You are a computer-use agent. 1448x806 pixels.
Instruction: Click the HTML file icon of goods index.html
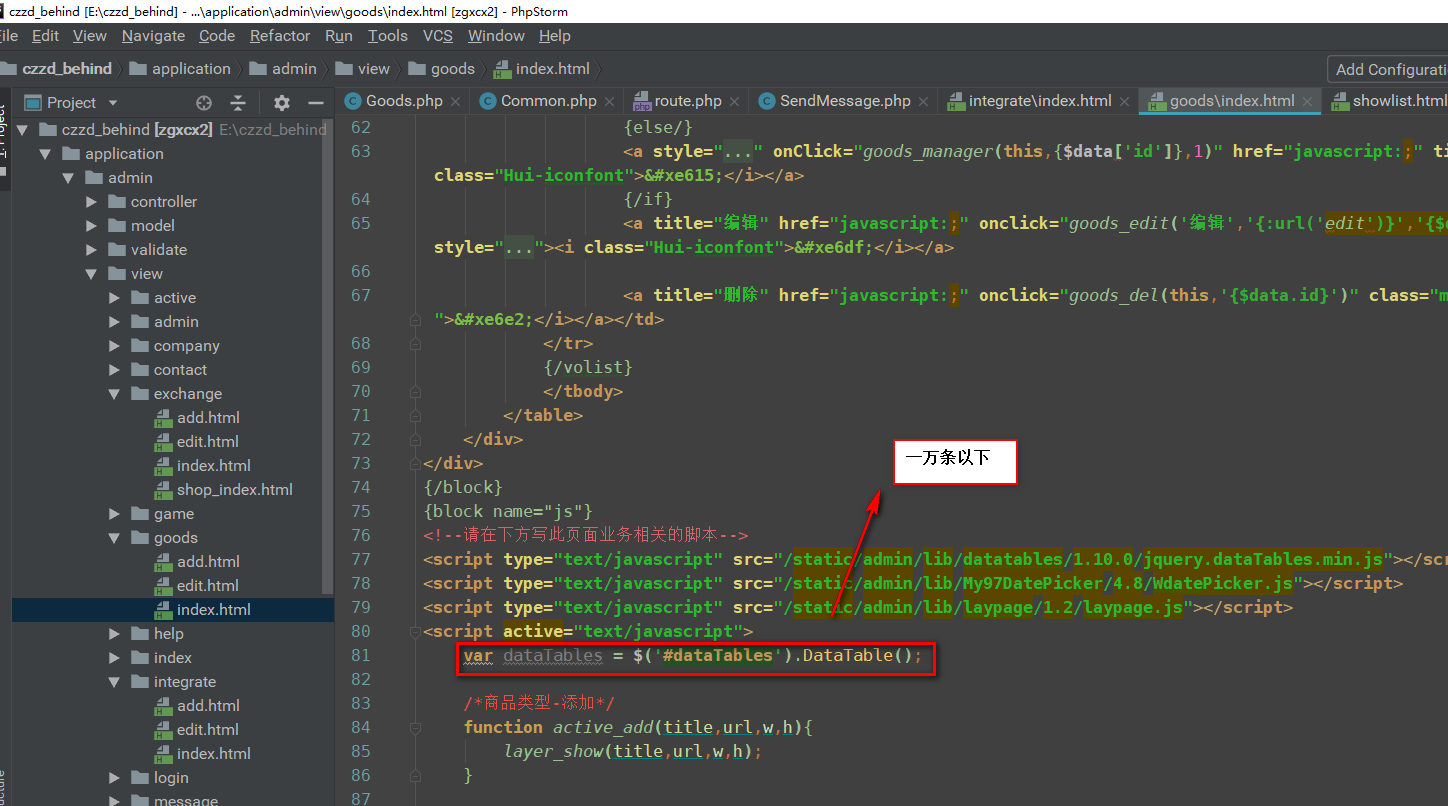[x=164, y=610]
